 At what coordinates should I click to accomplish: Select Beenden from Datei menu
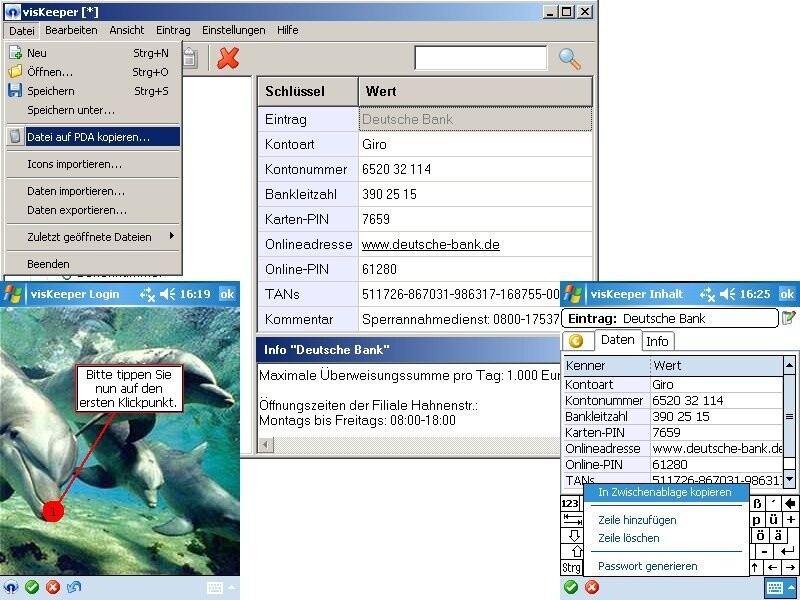(93, 264)
